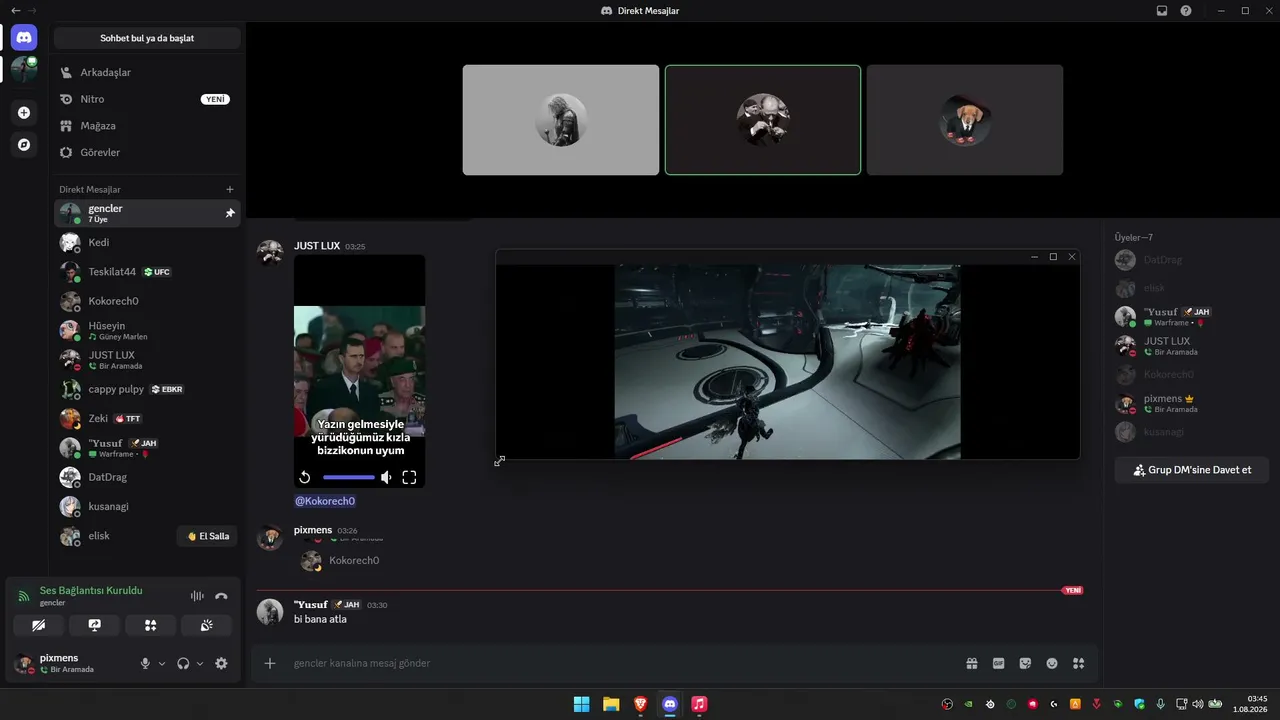Select the dog avatar call participant tile
The height and width of the screenshot is (720, 1280).
(965, 120)
